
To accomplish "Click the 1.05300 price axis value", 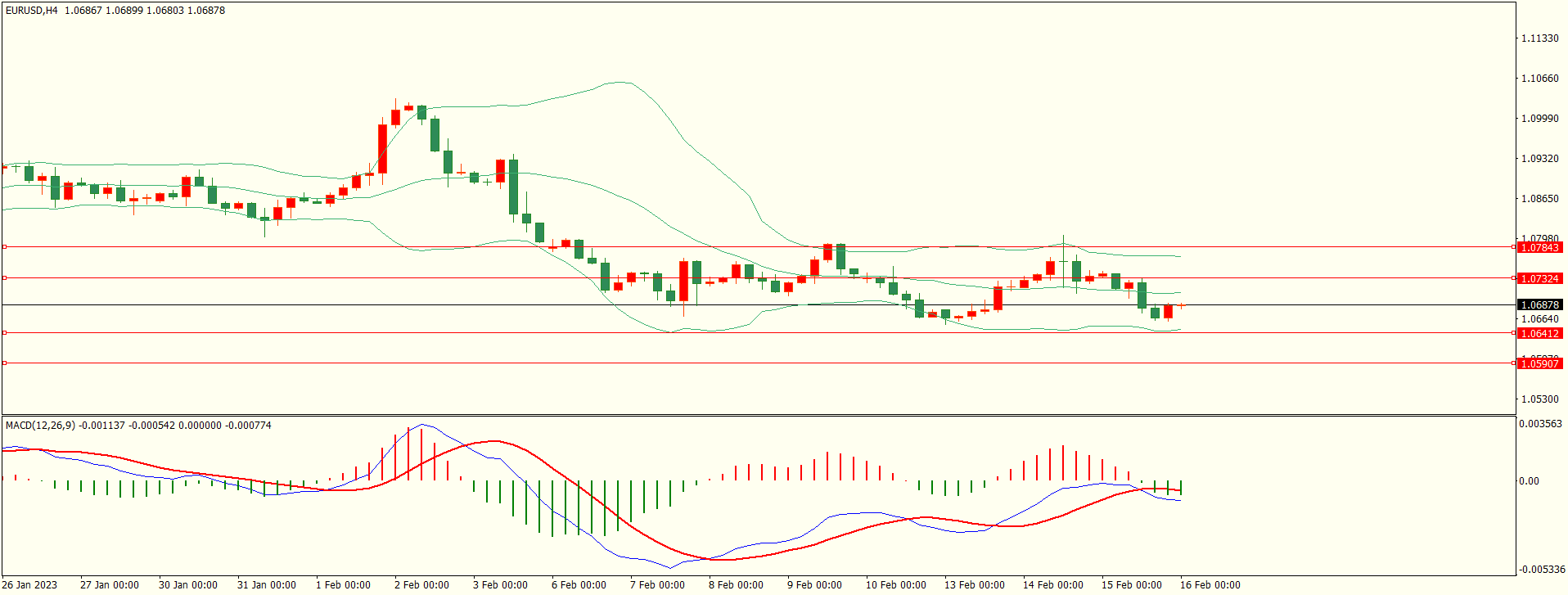I will coord(1539,399).
